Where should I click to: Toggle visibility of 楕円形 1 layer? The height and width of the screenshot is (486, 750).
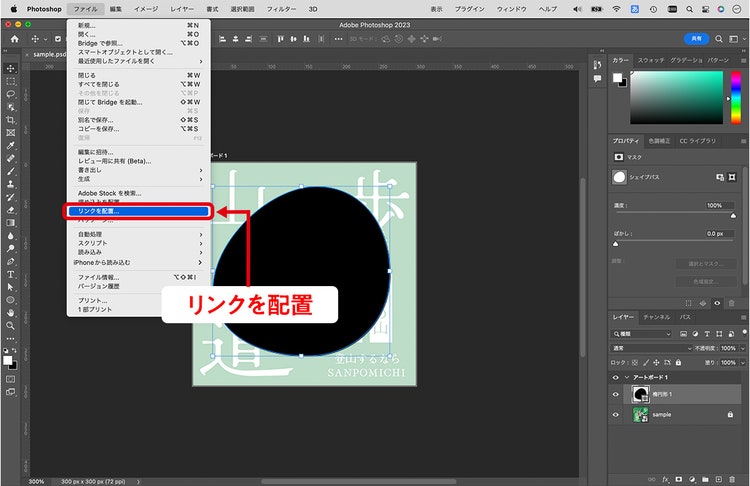pyautogui.click(x=616, y=395)
